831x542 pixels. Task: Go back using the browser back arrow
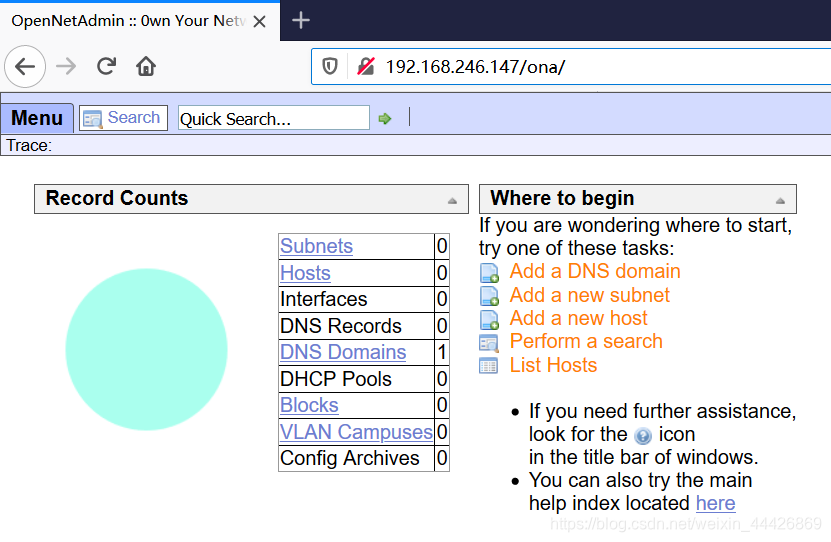pos(24,67)
